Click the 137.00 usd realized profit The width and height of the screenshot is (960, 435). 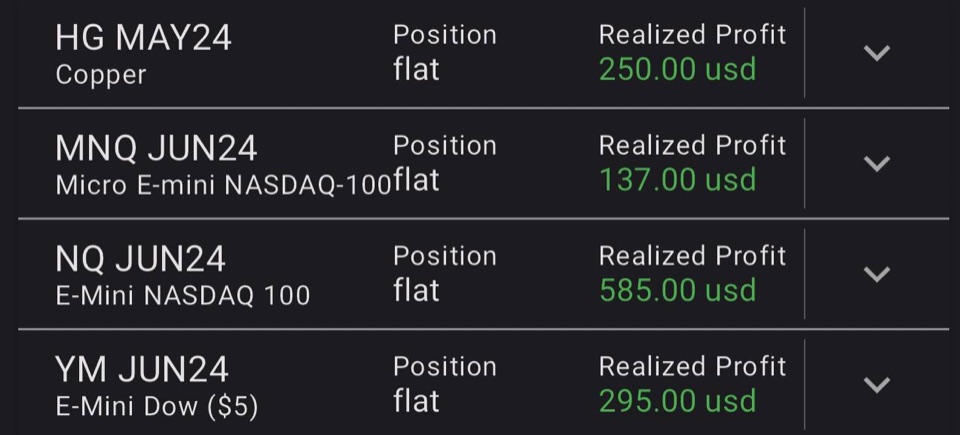pos(678,180)
